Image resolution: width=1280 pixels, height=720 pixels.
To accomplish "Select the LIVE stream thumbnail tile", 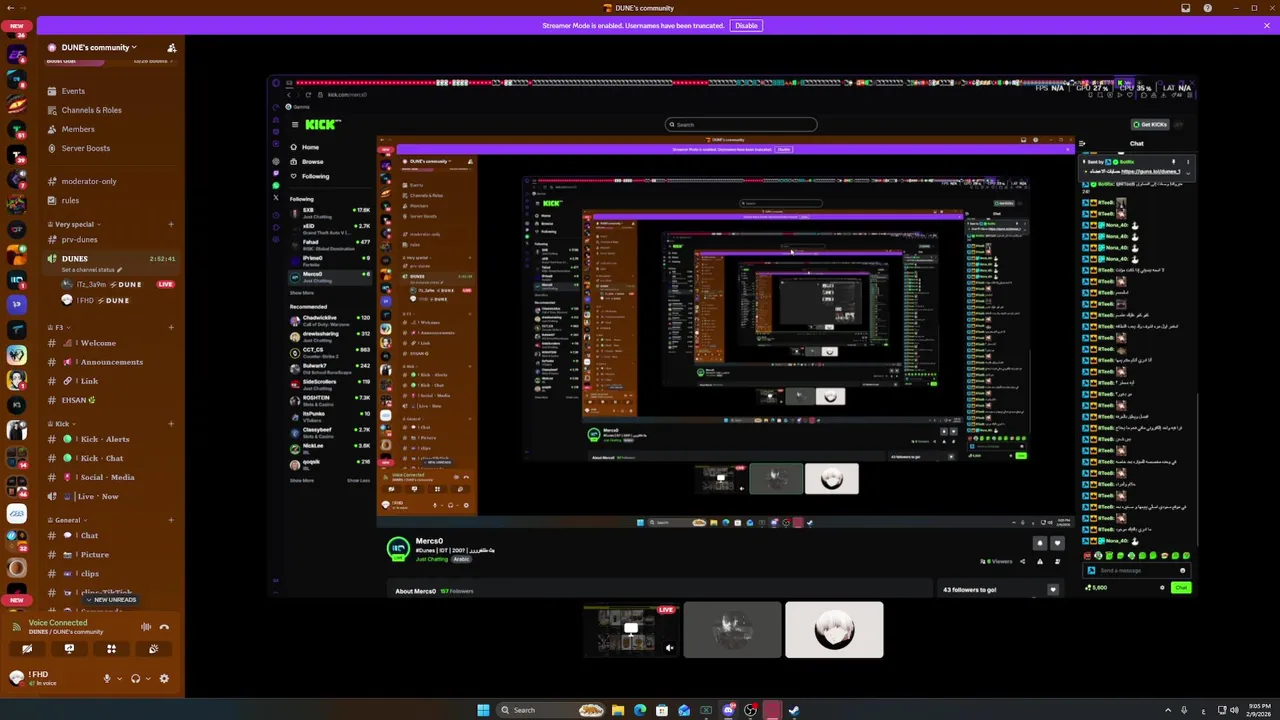I will click(631, 630).
